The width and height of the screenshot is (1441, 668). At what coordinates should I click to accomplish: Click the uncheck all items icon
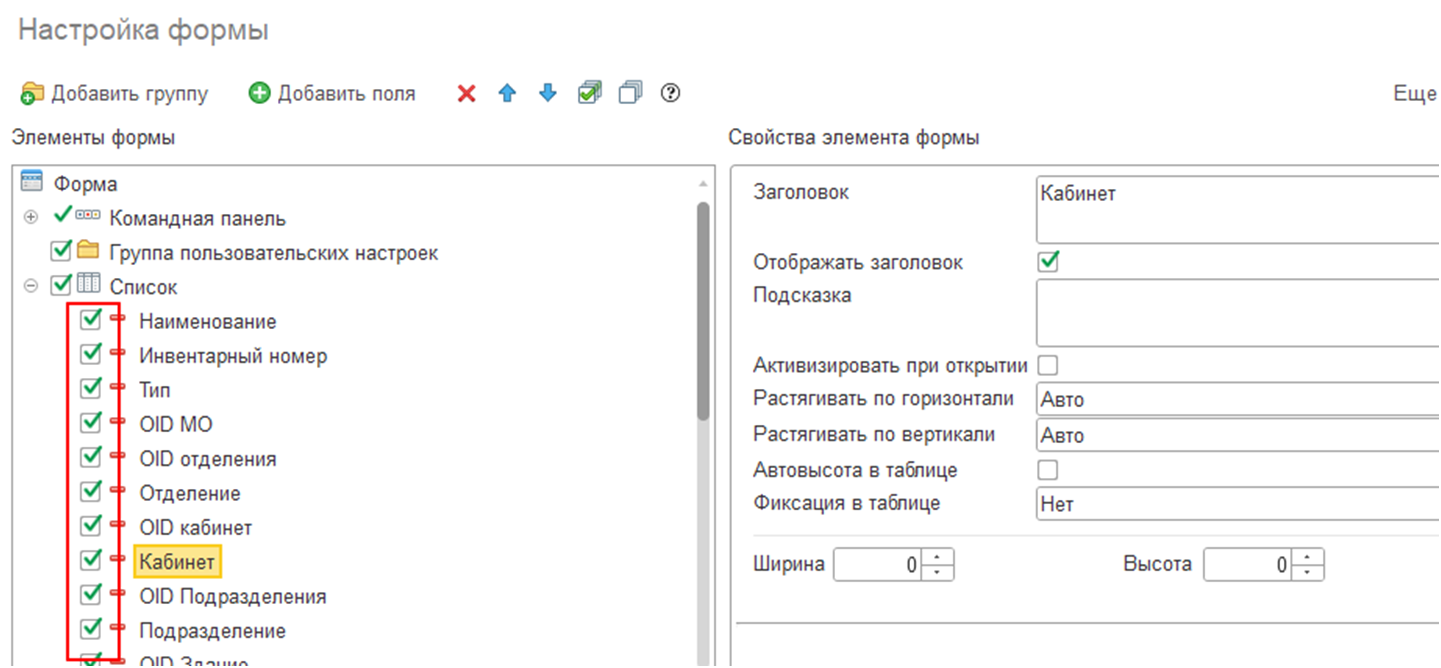click(x=630, y=93)
